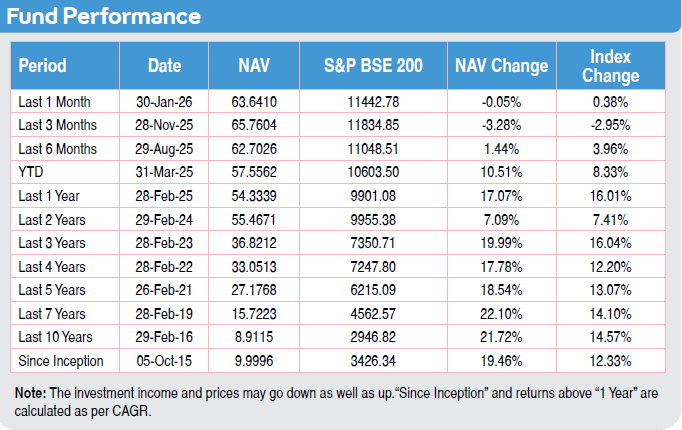Select the NAV column header
The width and height of the screenshot is (682, 430).
coord(253,66)
